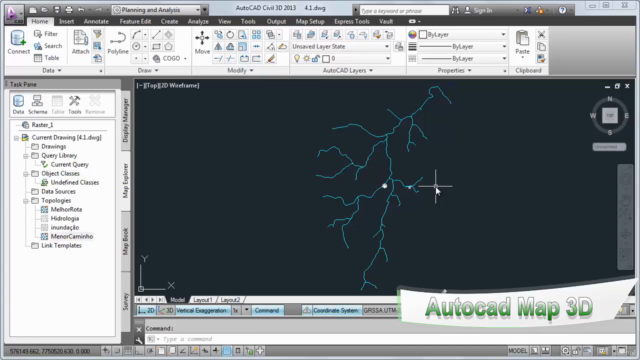Screen dimensions: 640x360
Task: Expand the Draw panel title
Action: tap(148, 71)
